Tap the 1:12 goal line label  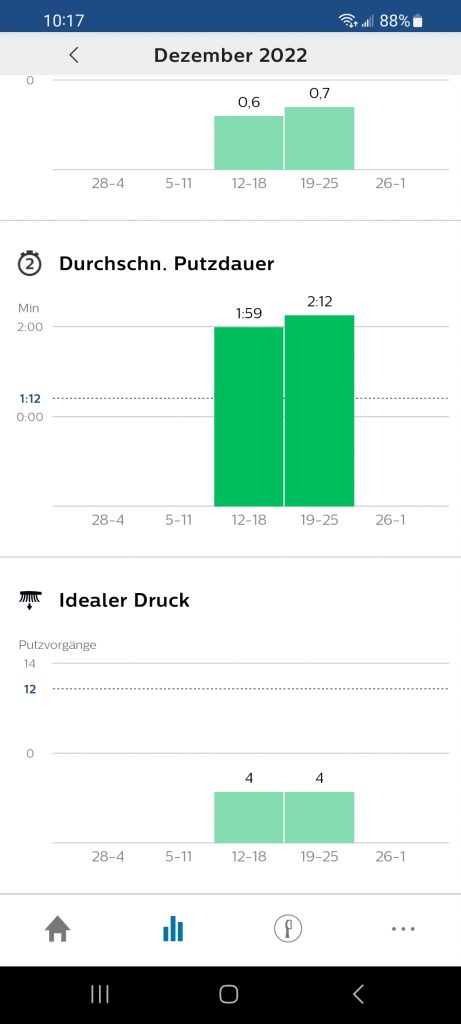pyautogui.click(x=31, y=398)
